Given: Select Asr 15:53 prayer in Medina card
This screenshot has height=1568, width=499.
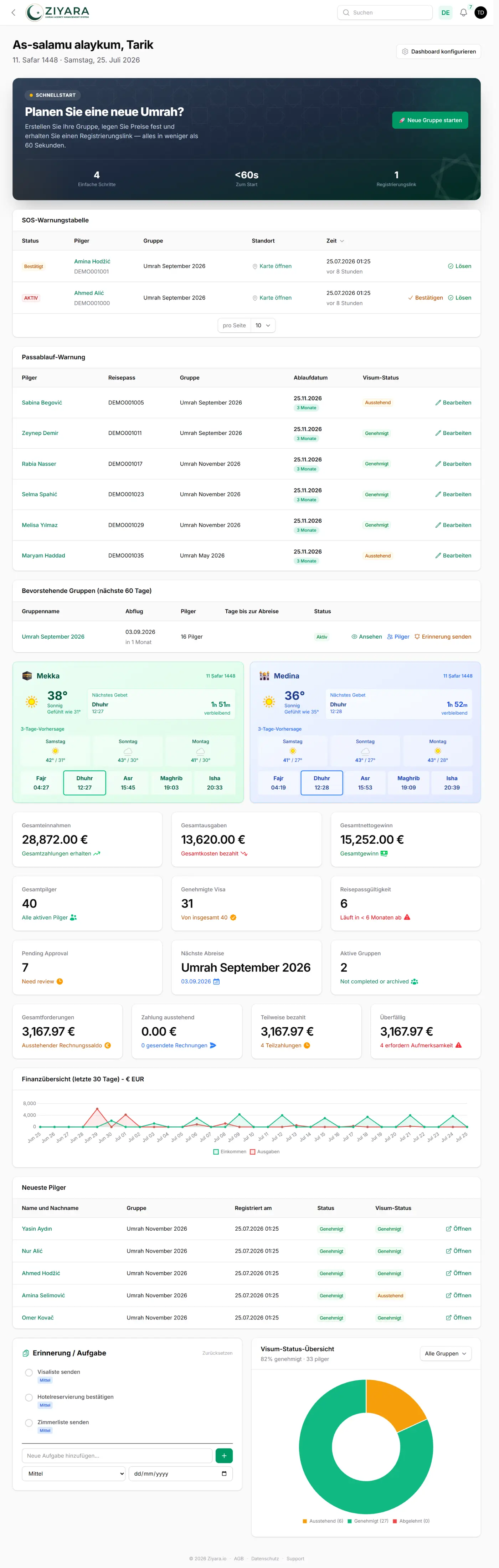Looking at the screenshot, I should point(365,782).
